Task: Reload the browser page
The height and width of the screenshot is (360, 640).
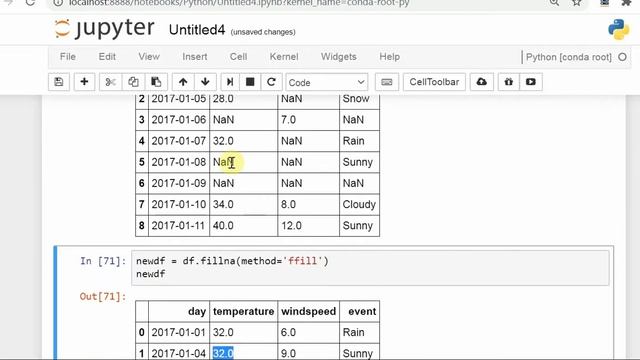Action: tap(30, 3)
